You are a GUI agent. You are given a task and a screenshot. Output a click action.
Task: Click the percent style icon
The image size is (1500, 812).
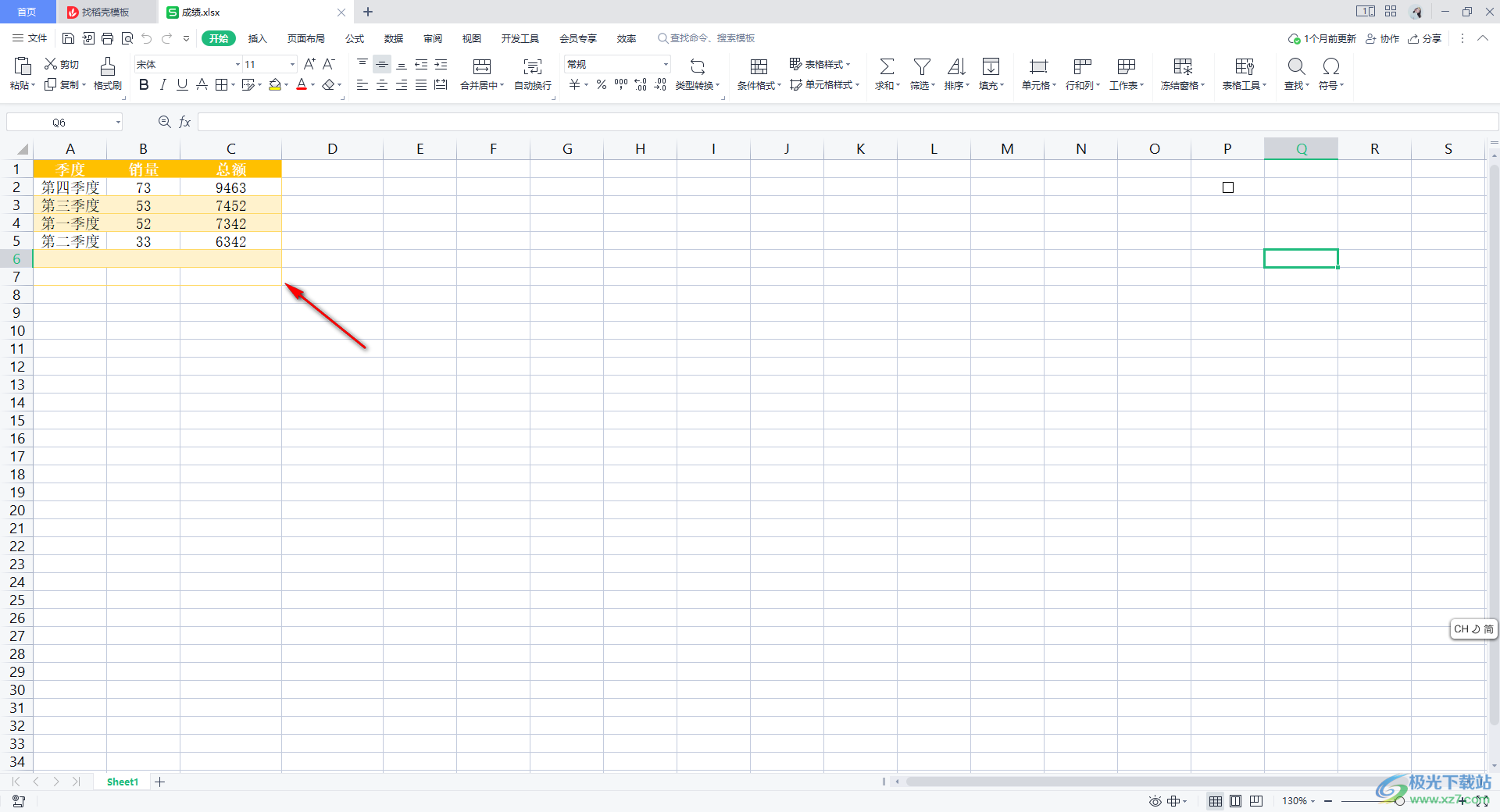[x=602, y=84]
